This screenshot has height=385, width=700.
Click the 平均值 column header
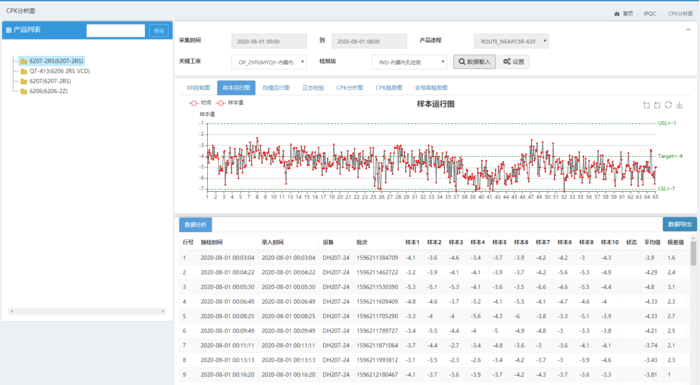click(x=652, y=243)
